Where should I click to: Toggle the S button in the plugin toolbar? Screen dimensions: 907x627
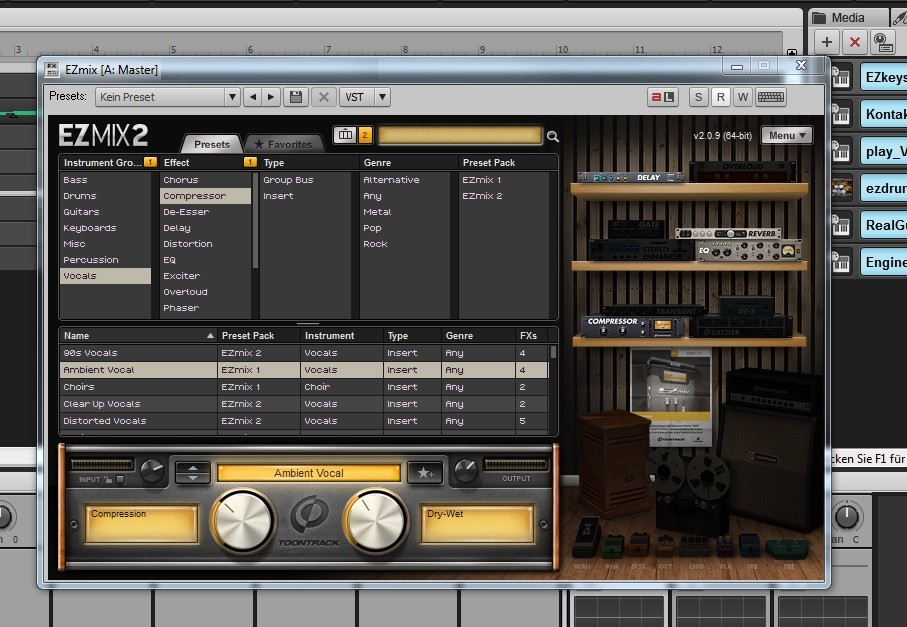[x=698, y=97]
